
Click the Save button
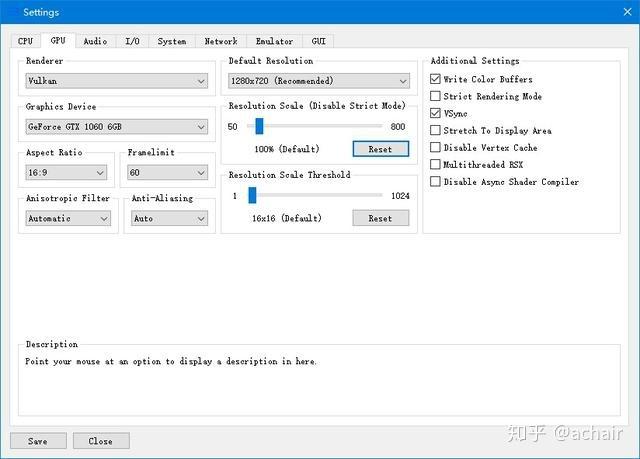[x=38, y=441]
